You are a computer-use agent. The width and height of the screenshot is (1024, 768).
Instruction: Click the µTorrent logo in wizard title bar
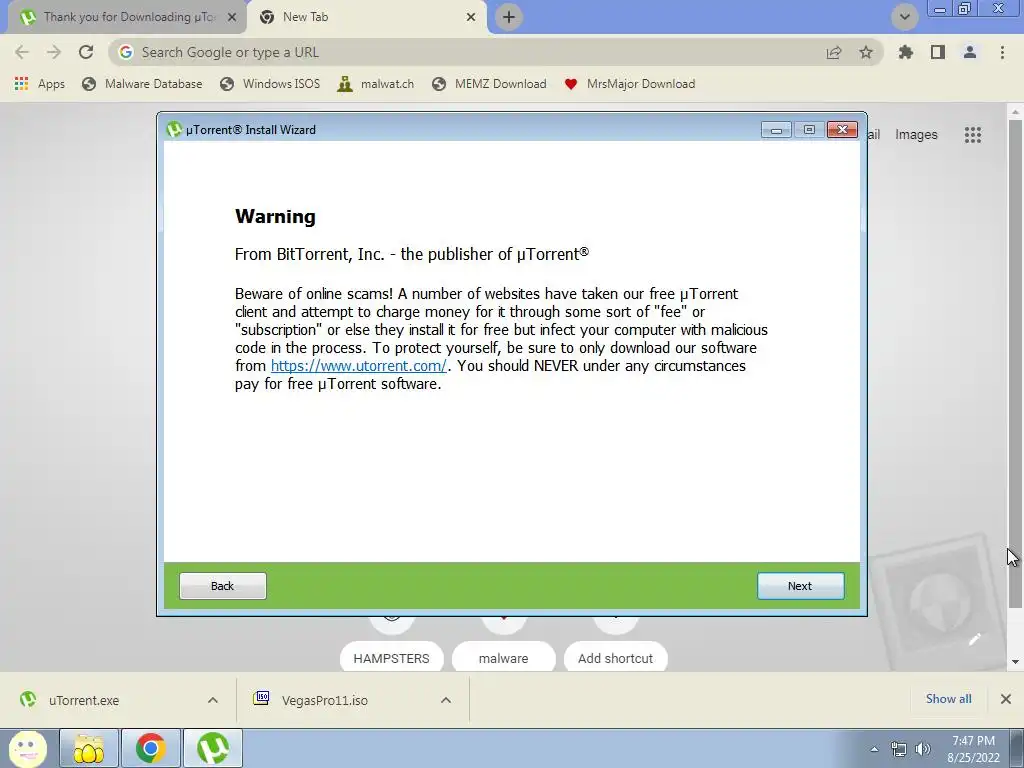(174, 129)
